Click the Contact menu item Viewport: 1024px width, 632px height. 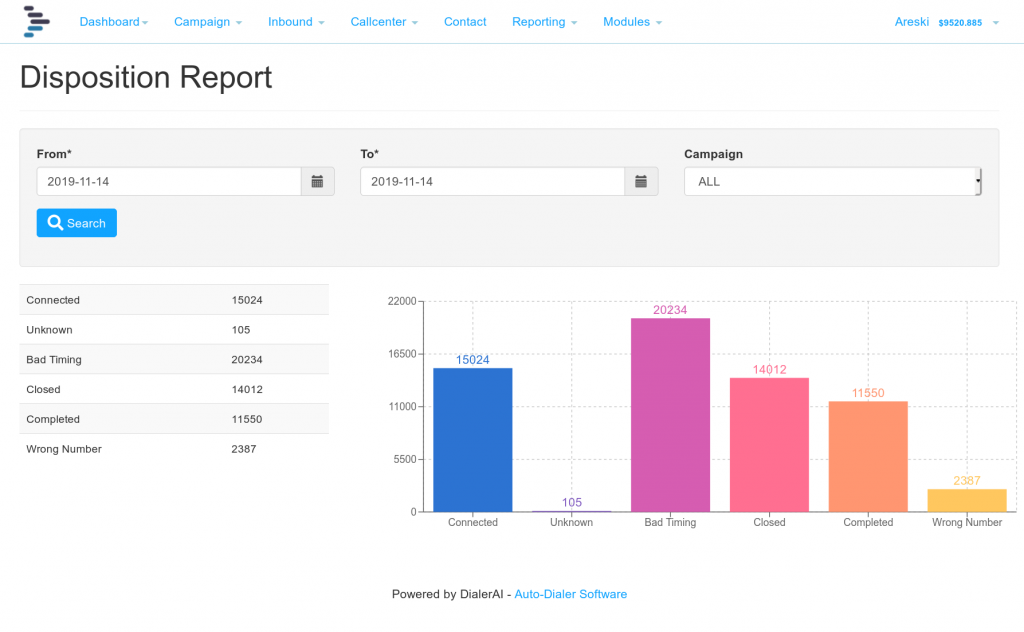pos(464,21)
